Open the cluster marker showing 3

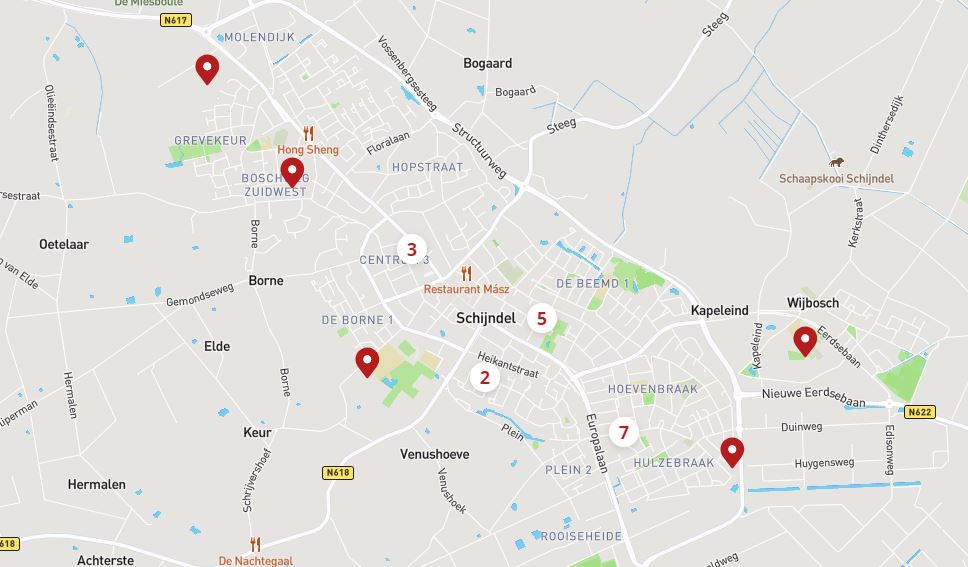pos(412,250)
